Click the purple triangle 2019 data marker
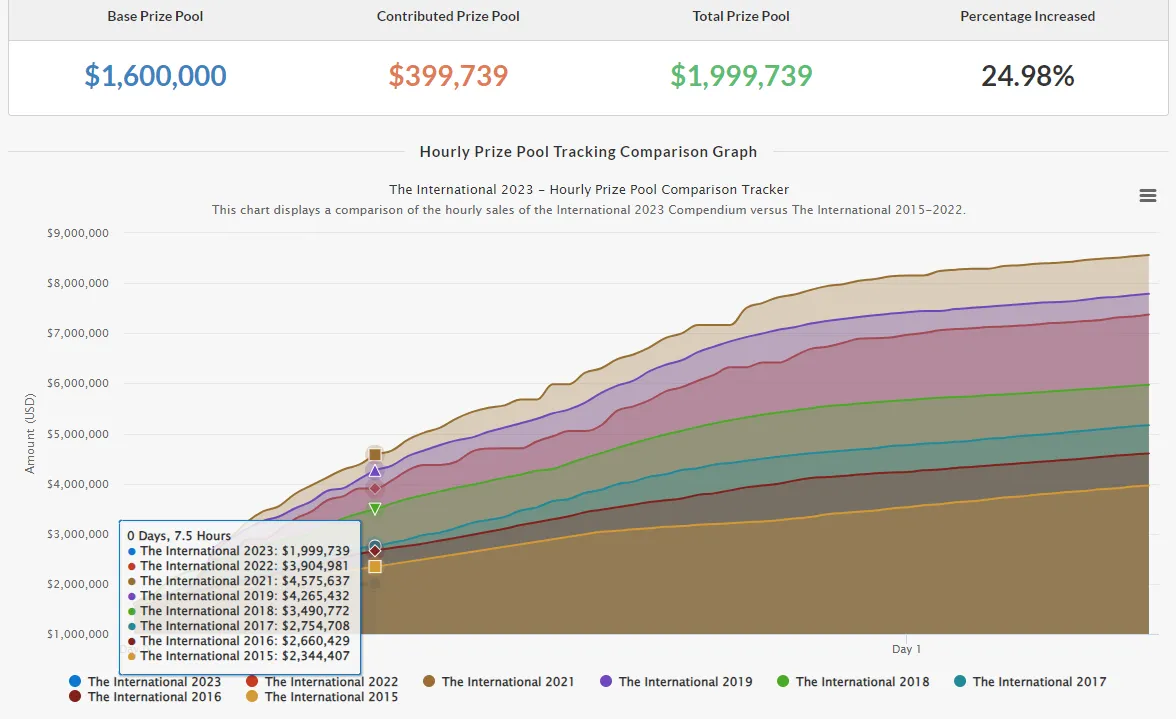Image resolution: width=1176 pixels, height=719 pixels. [x=375, y=471]
